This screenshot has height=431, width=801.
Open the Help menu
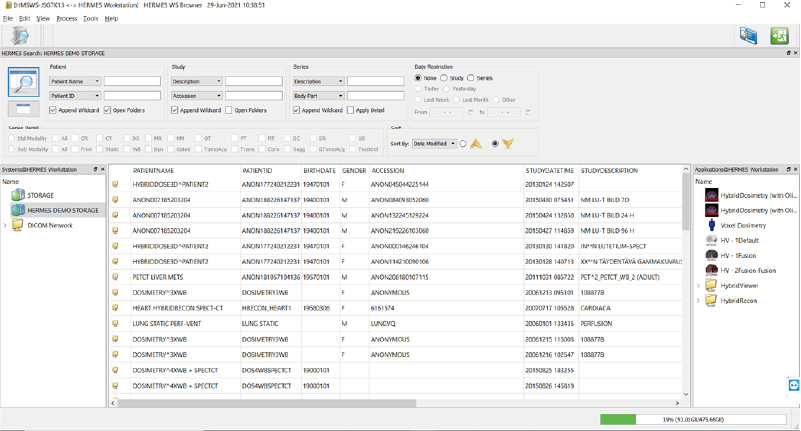[111, 18]
